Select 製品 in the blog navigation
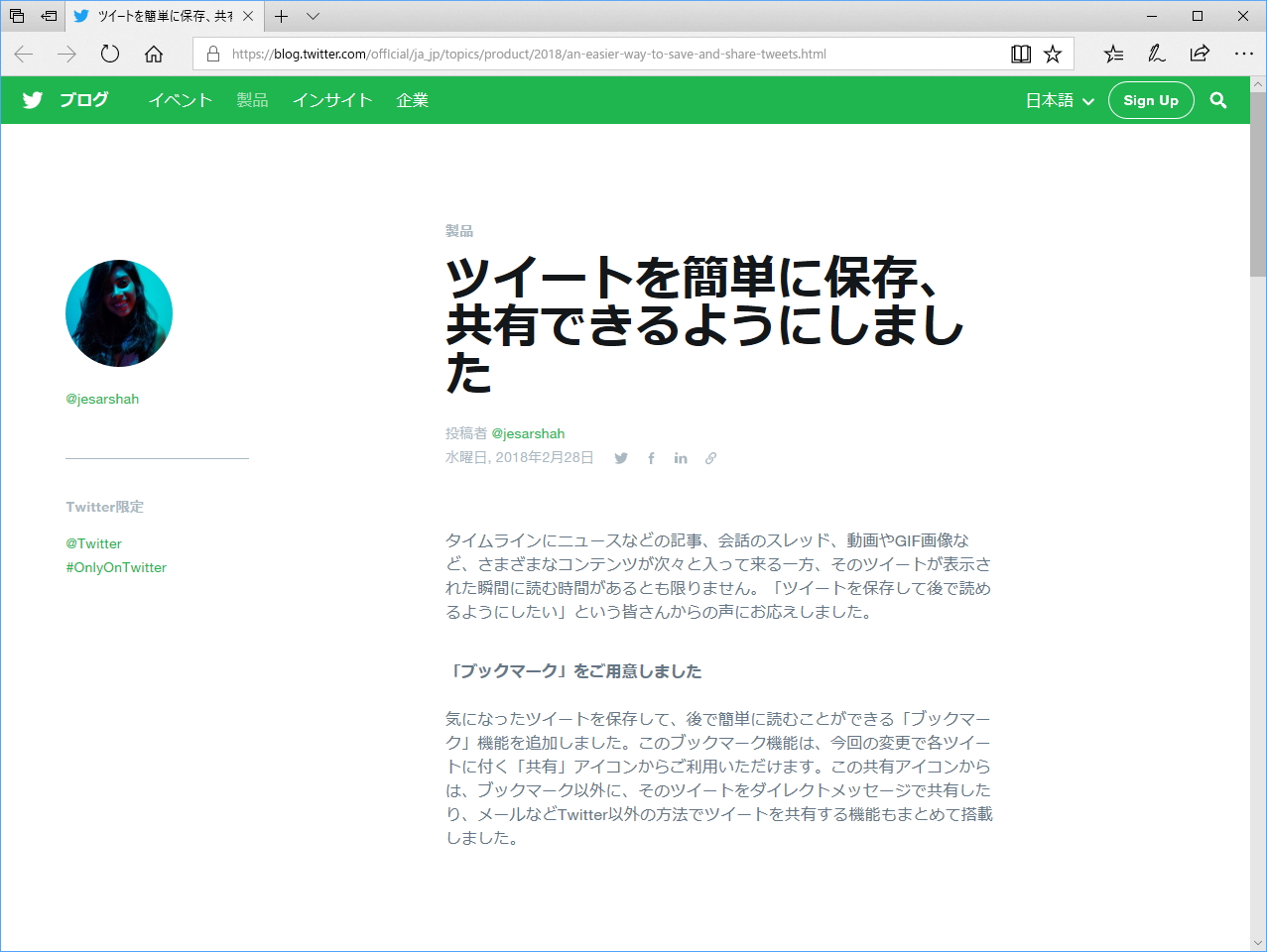 (251, 100)
